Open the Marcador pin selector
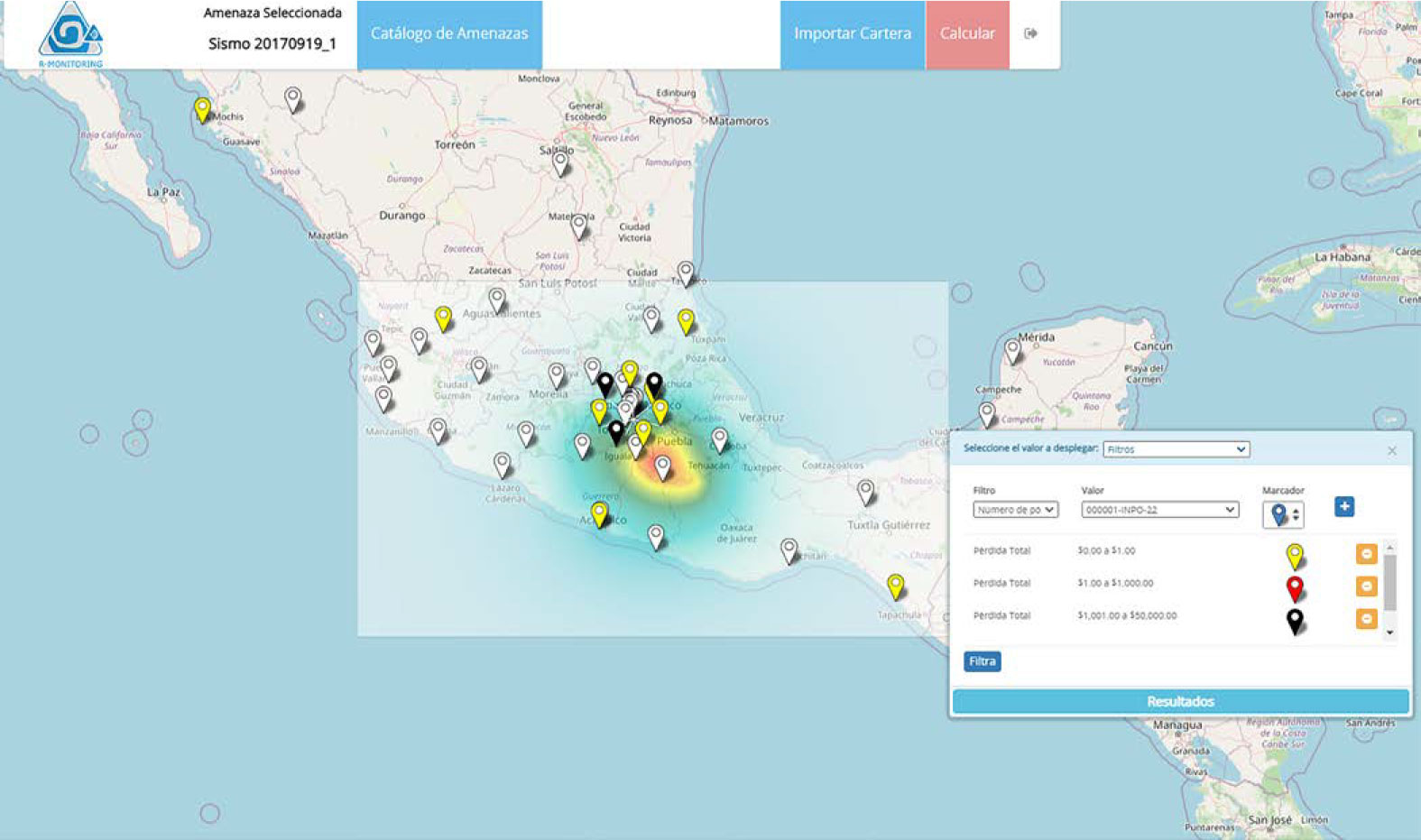 (x=1283, y=514)
